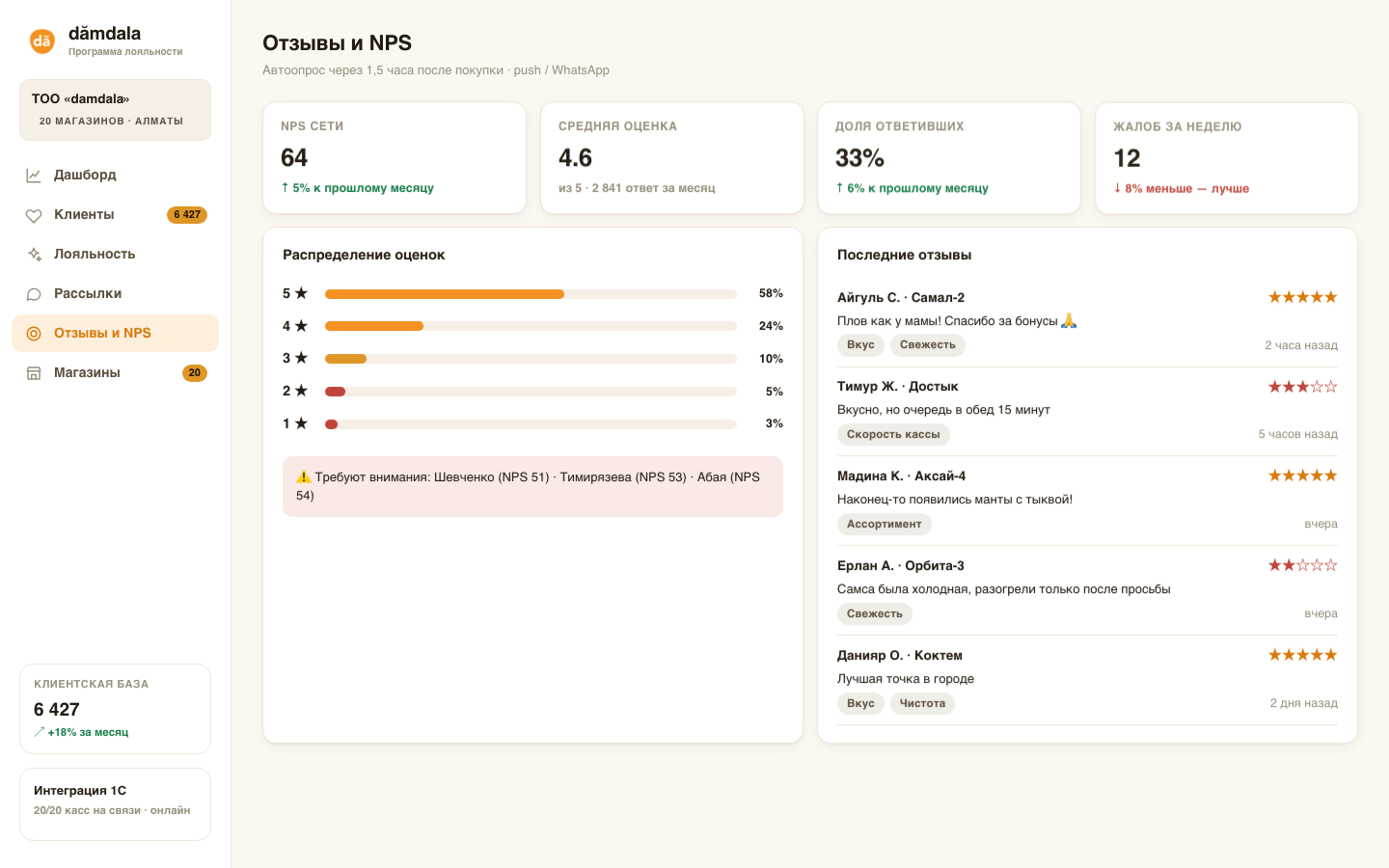This screenshot has width=1389, height=868.
Task: Click the Чистота tag on Данияр's review
Action: tap(922, 704)
